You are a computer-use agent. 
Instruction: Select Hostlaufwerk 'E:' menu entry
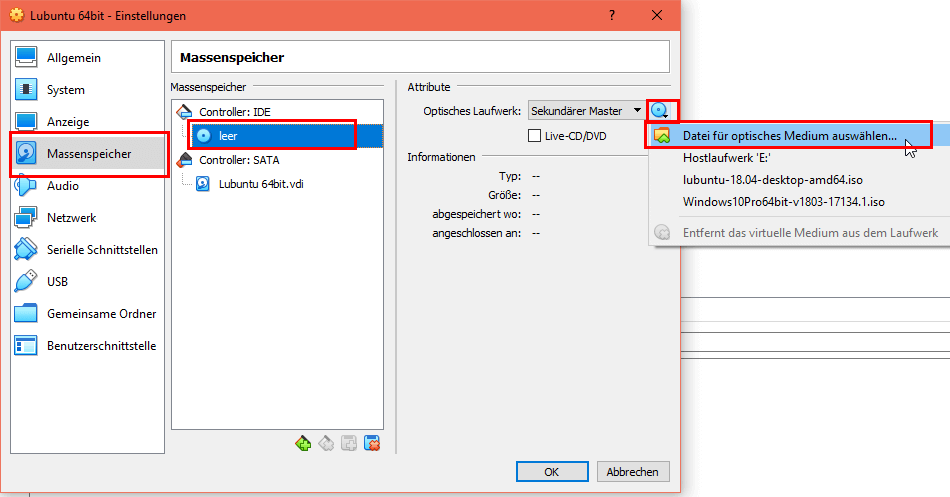(799, 158)
